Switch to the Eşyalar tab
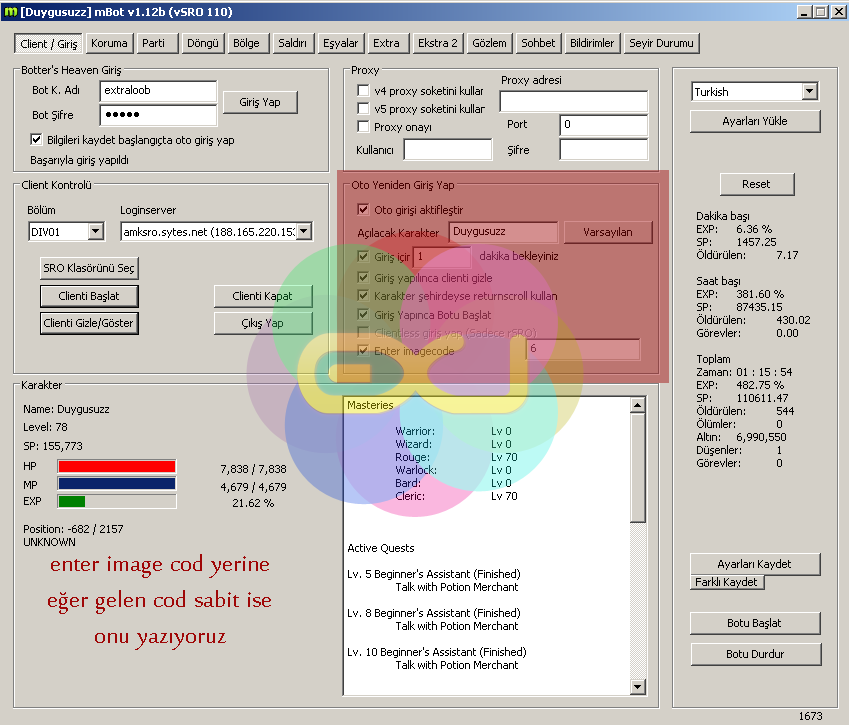The width and height of the screenshot is (849, 725). (x=341, y=43)
